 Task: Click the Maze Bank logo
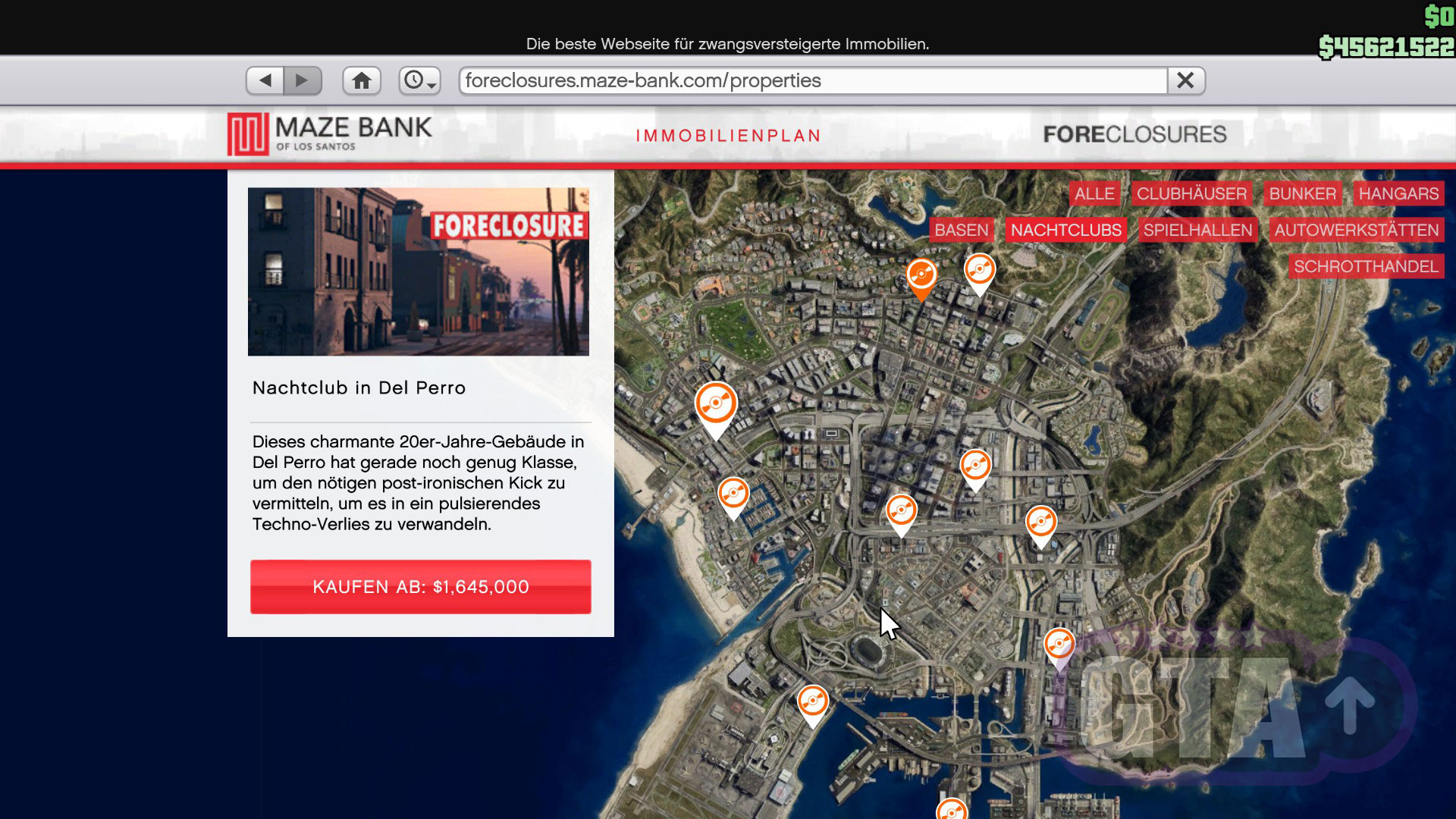330,133
